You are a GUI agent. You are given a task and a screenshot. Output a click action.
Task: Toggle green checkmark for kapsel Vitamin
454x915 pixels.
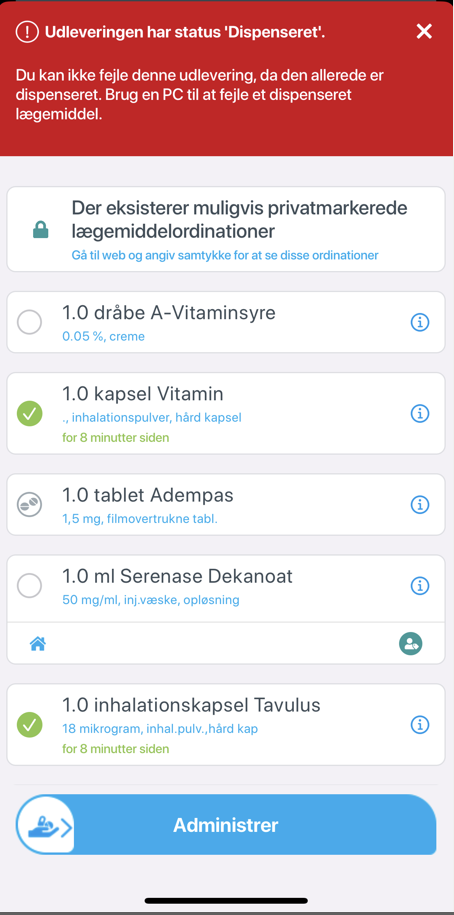coord(29,414)
